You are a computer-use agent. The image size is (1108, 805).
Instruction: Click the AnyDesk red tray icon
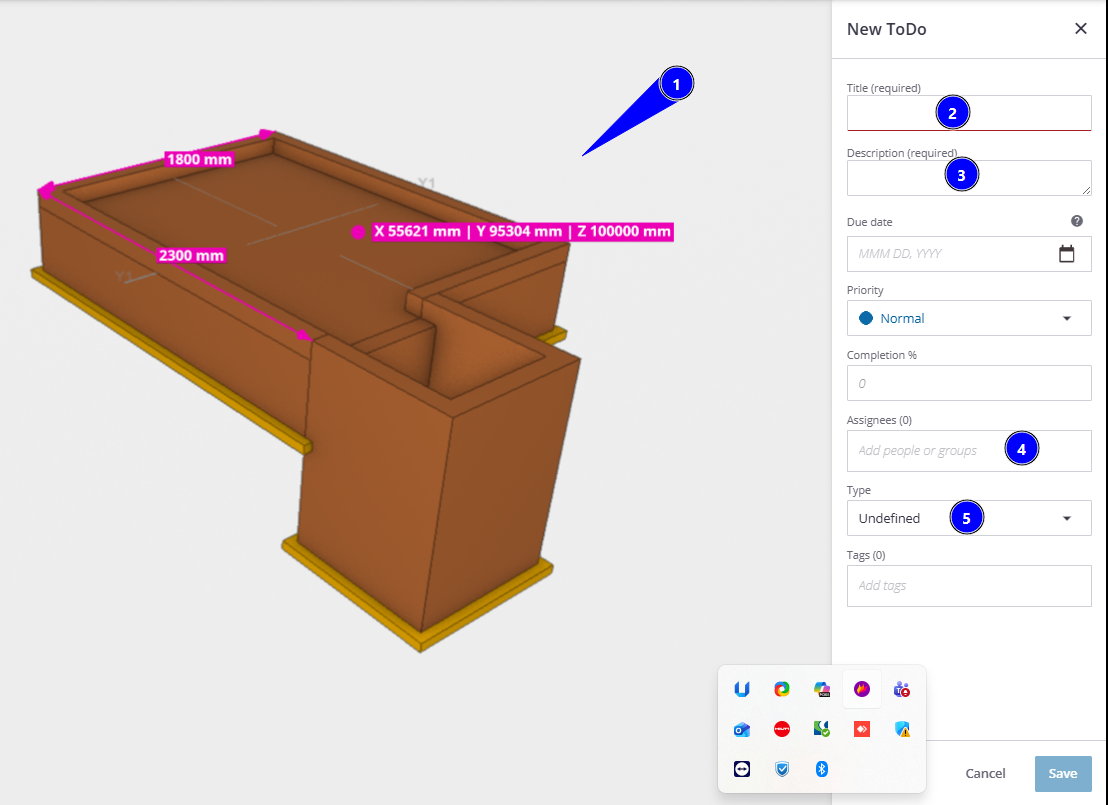861,729
